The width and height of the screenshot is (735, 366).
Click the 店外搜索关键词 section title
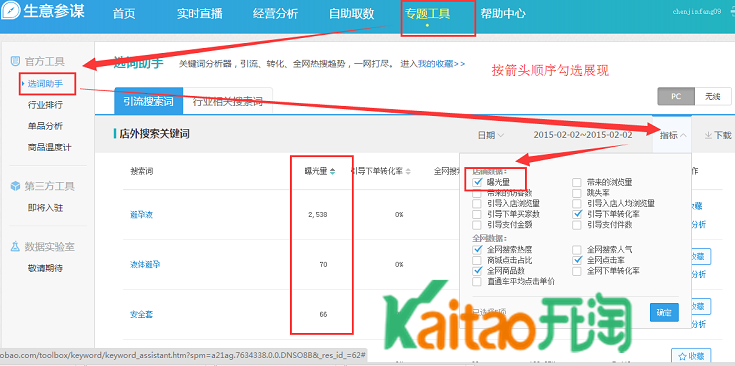coord(154,134)
